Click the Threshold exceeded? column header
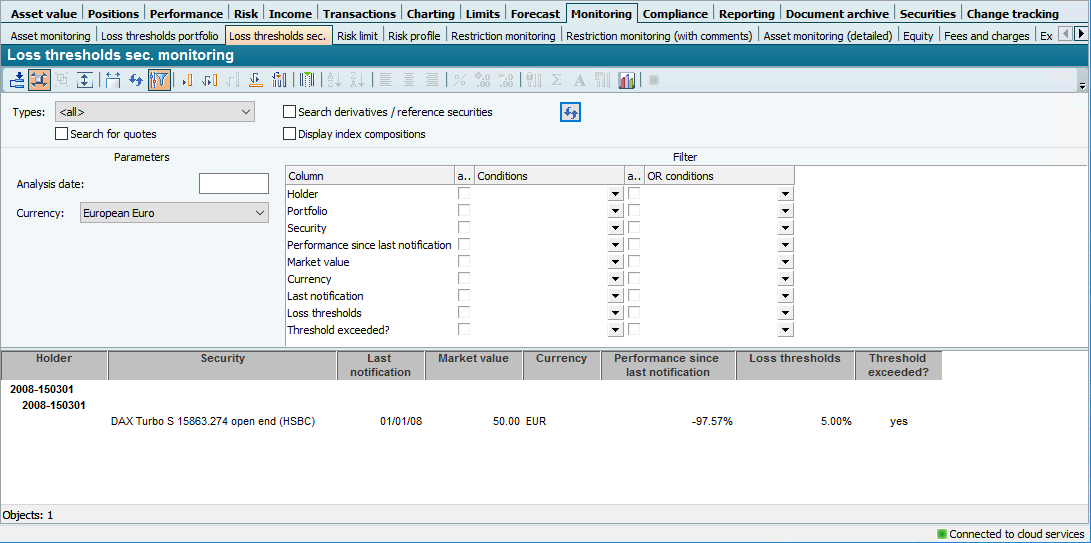Viewport: 1091px width, 543px height. coord(897,365)
